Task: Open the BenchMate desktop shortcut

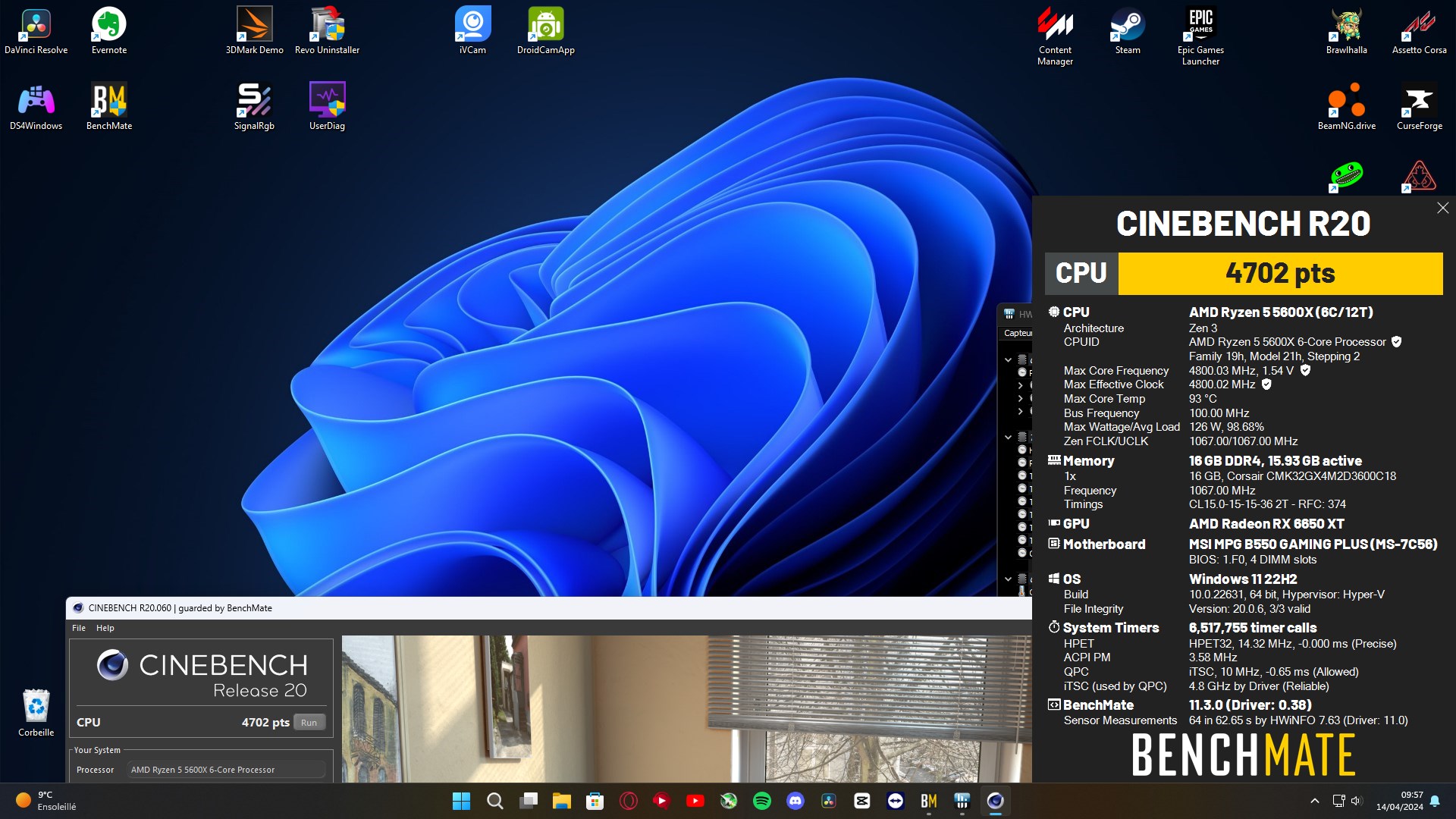Action: 108,107
